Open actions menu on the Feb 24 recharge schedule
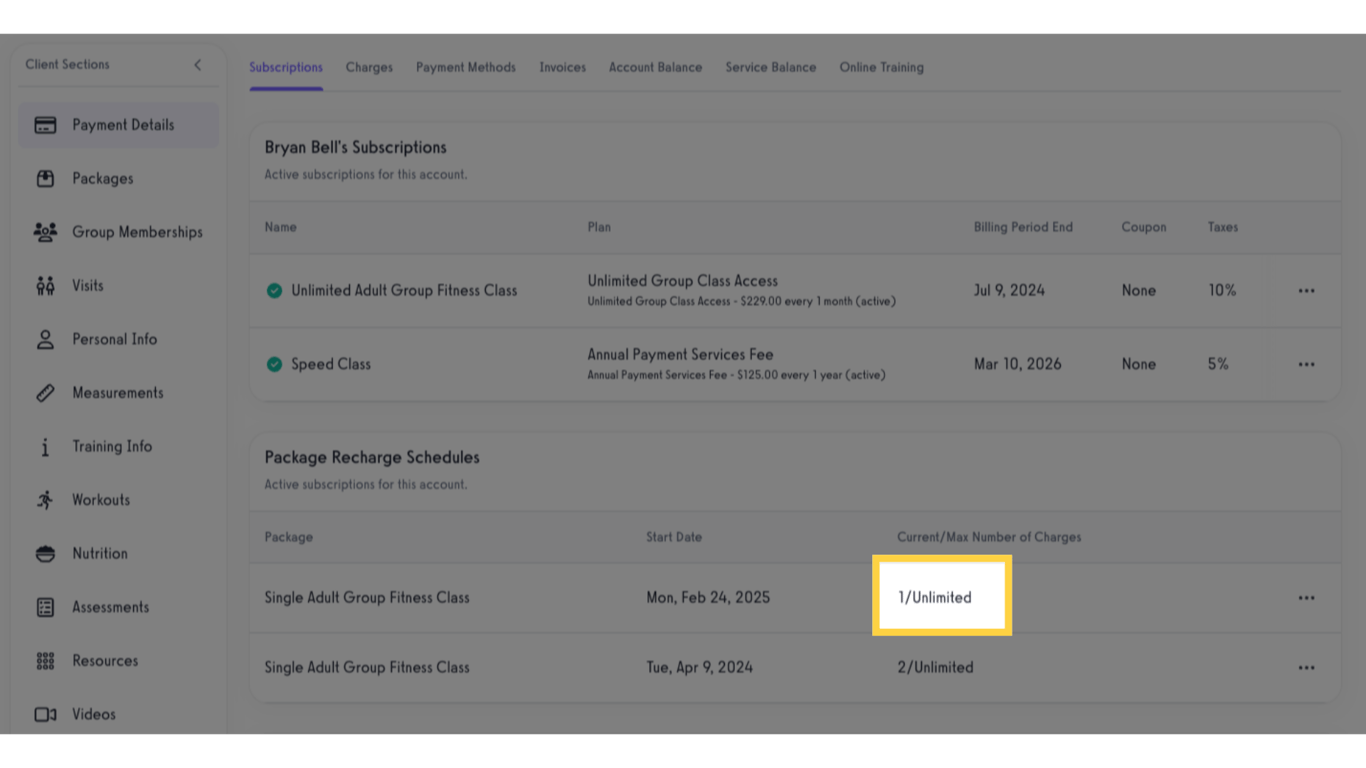This screenshot has width=1366, height=768. click(1306, 597)
